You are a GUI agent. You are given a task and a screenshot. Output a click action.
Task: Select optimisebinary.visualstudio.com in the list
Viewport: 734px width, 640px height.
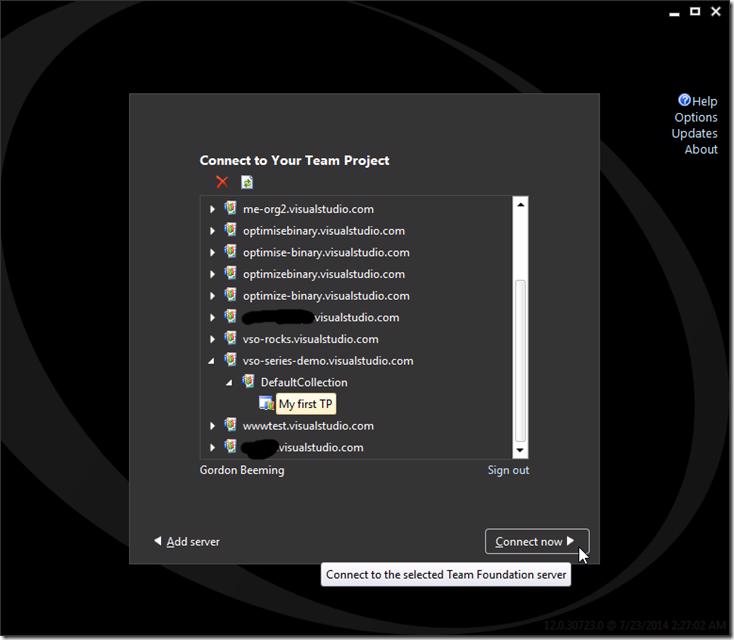click(x=324, y=231)
